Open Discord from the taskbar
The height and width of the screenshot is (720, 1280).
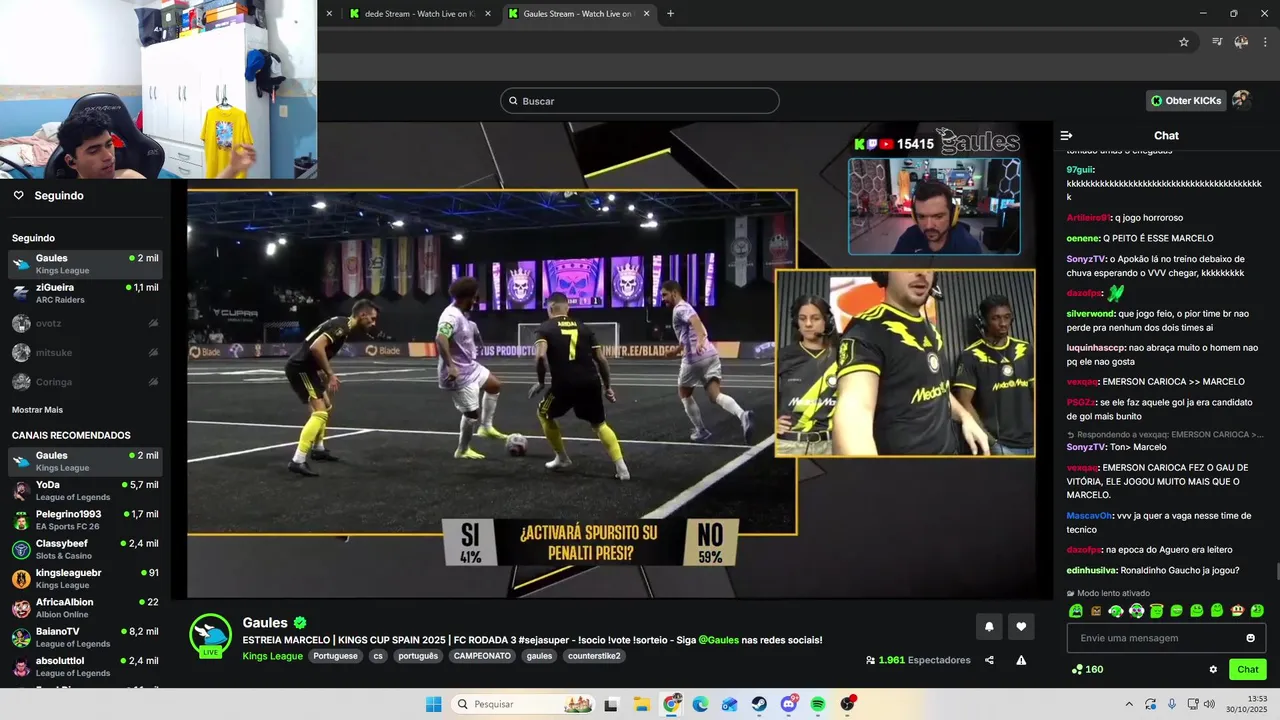[x=789, y=704]
